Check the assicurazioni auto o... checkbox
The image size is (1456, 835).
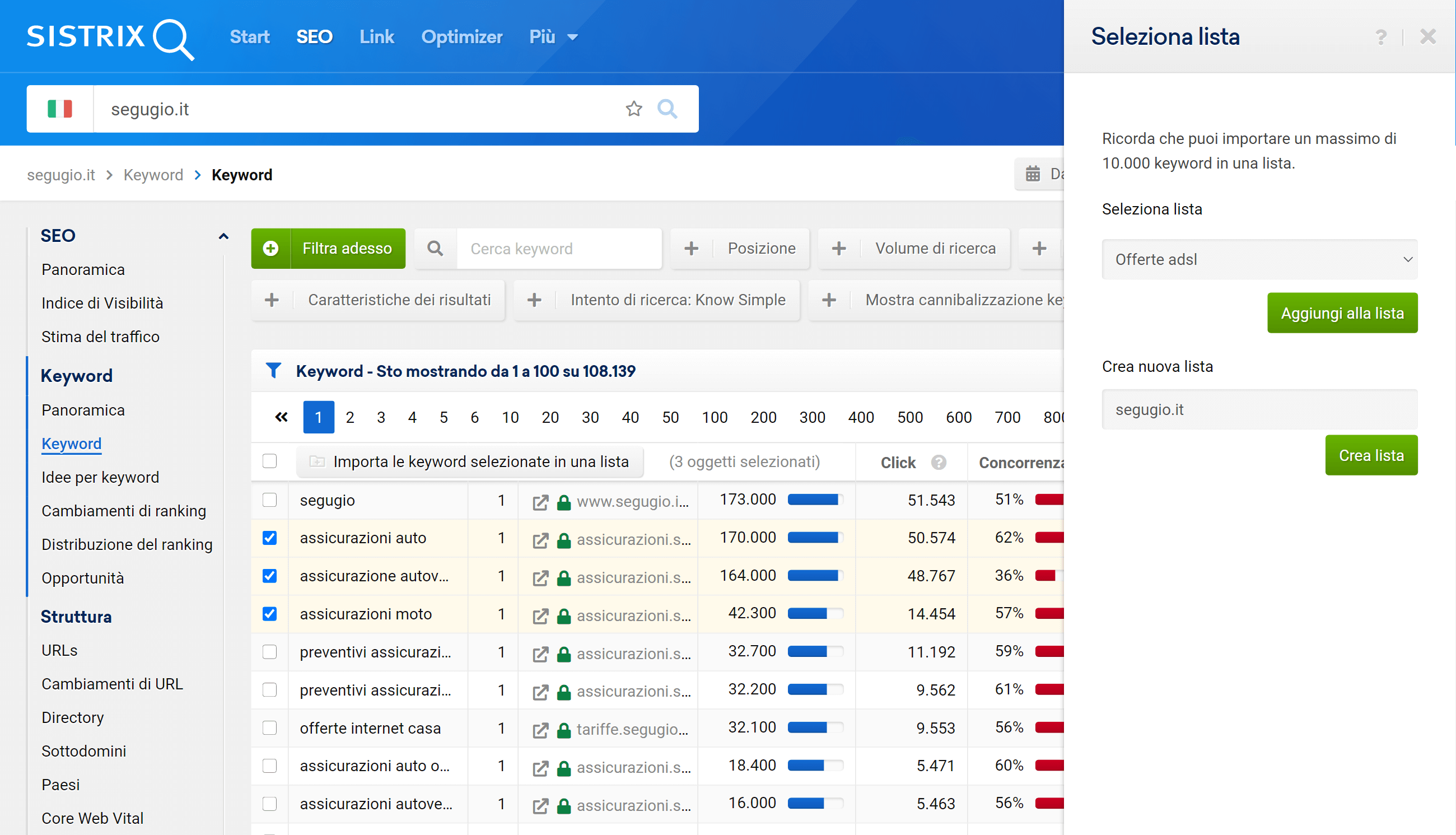tap(269, 766)
